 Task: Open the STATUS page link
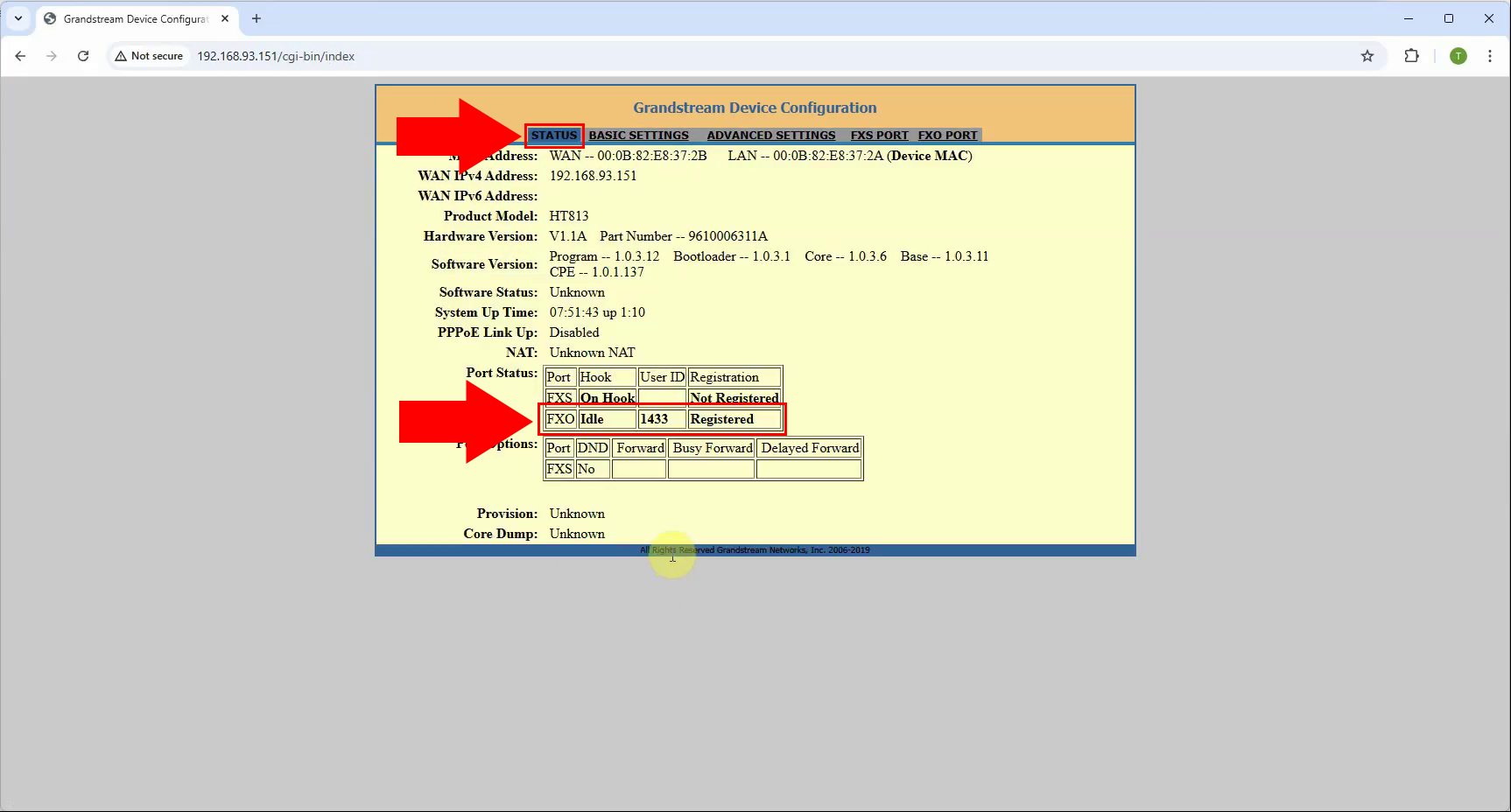coord(554,136)
